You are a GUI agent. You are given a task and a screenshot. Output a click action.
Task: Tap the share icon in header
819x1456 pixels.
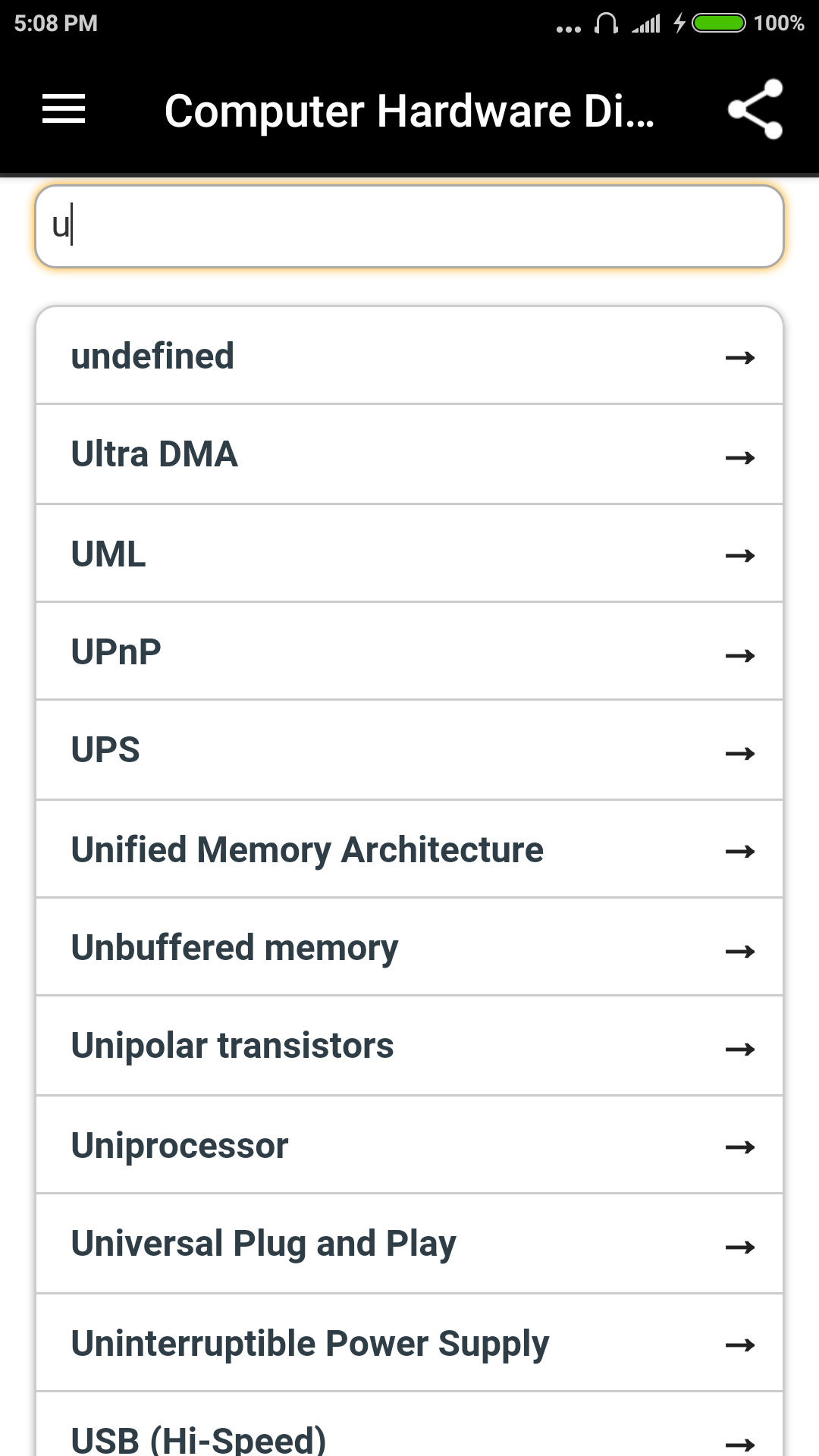point(755,109)
